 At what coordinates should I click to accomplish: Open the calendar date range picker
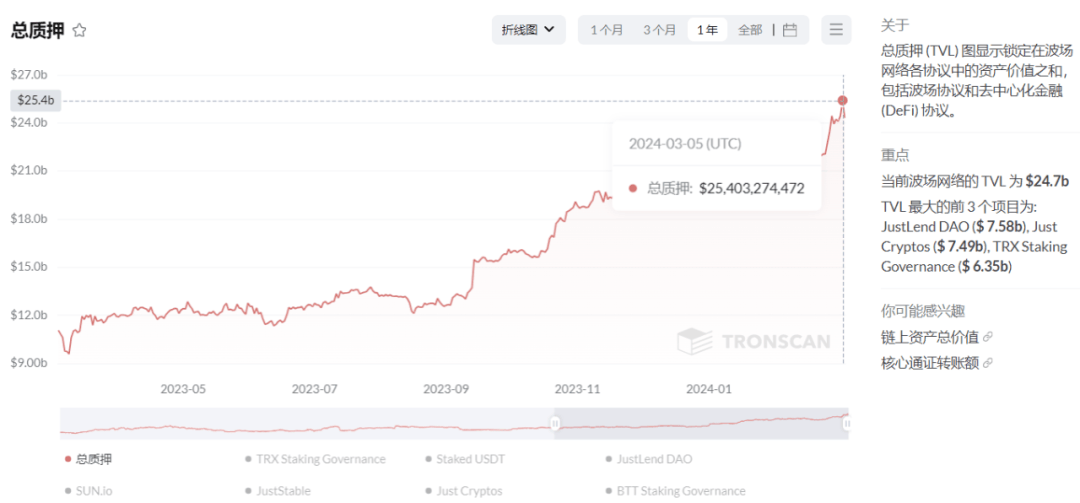(790, 30)
